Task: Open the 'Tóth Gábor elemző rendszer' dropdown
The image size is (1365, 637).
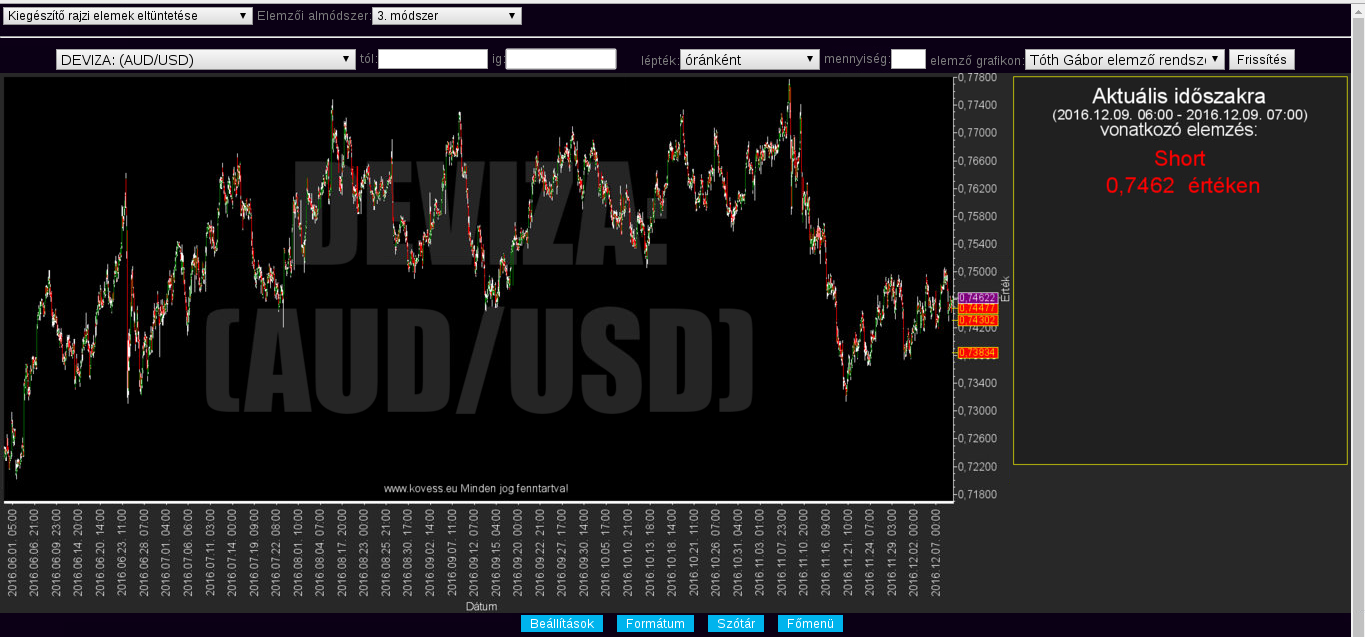Action: point(1124,59)
